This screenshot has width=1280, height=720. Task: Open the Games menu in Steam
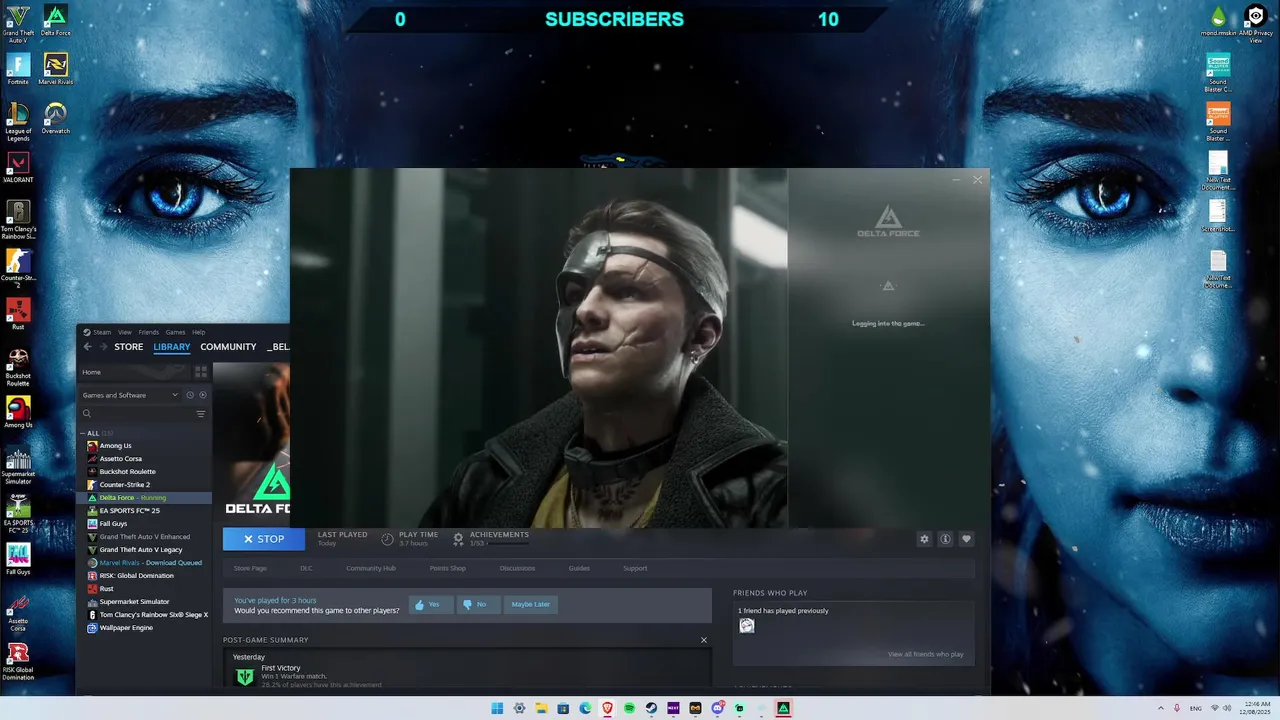point(175,332)
